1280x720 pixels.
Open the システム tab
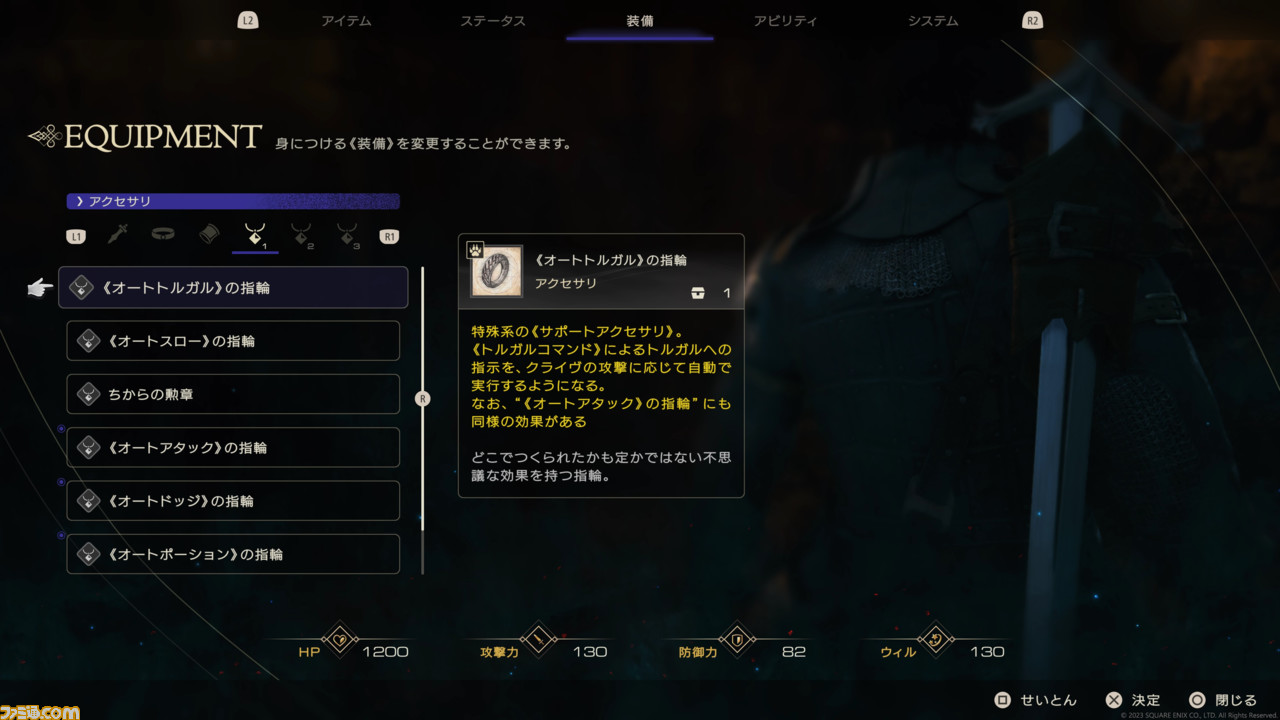[932, 21]
